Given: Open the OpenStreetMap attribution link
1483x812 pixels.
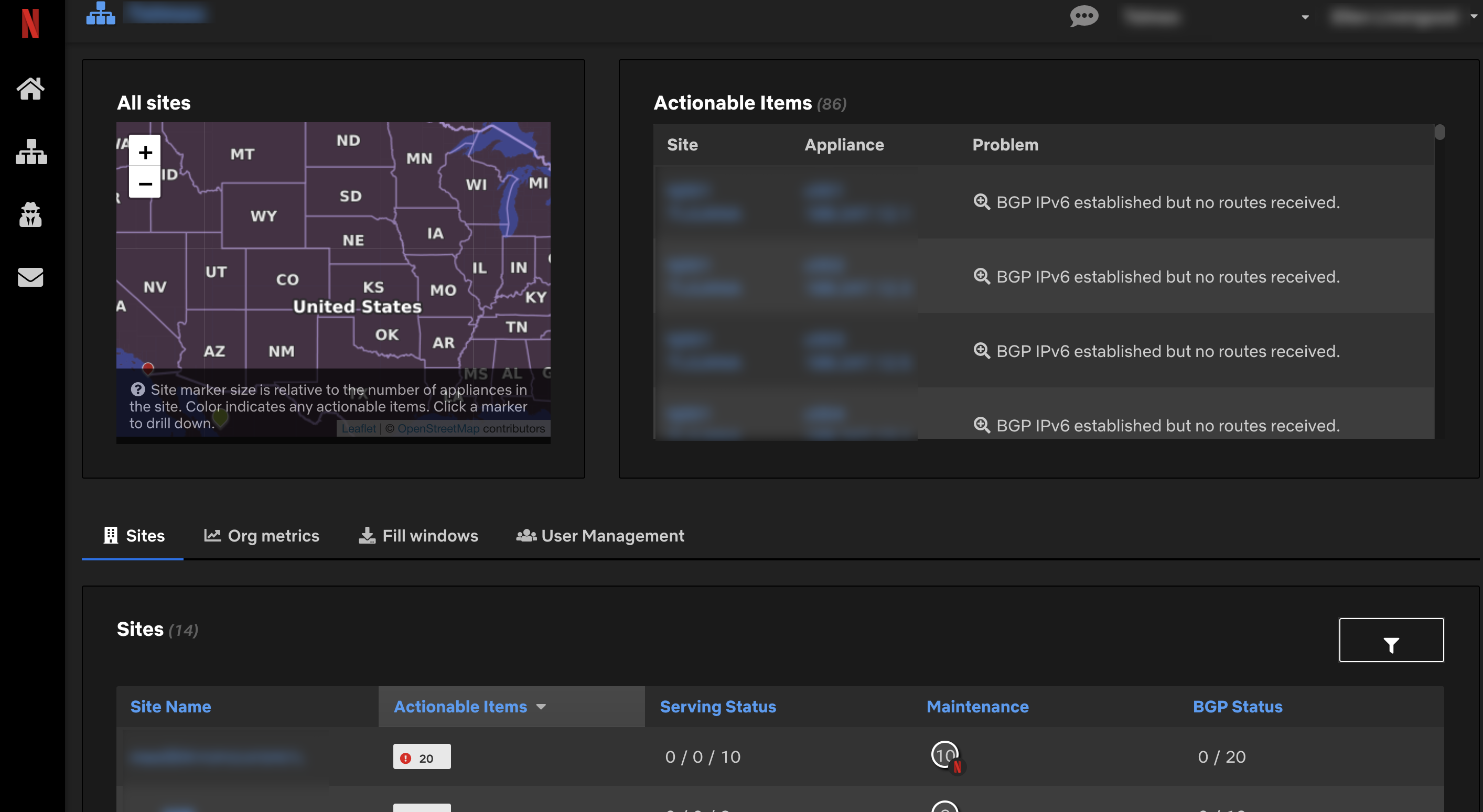Looking at the screenshot, I should point(438,428).
